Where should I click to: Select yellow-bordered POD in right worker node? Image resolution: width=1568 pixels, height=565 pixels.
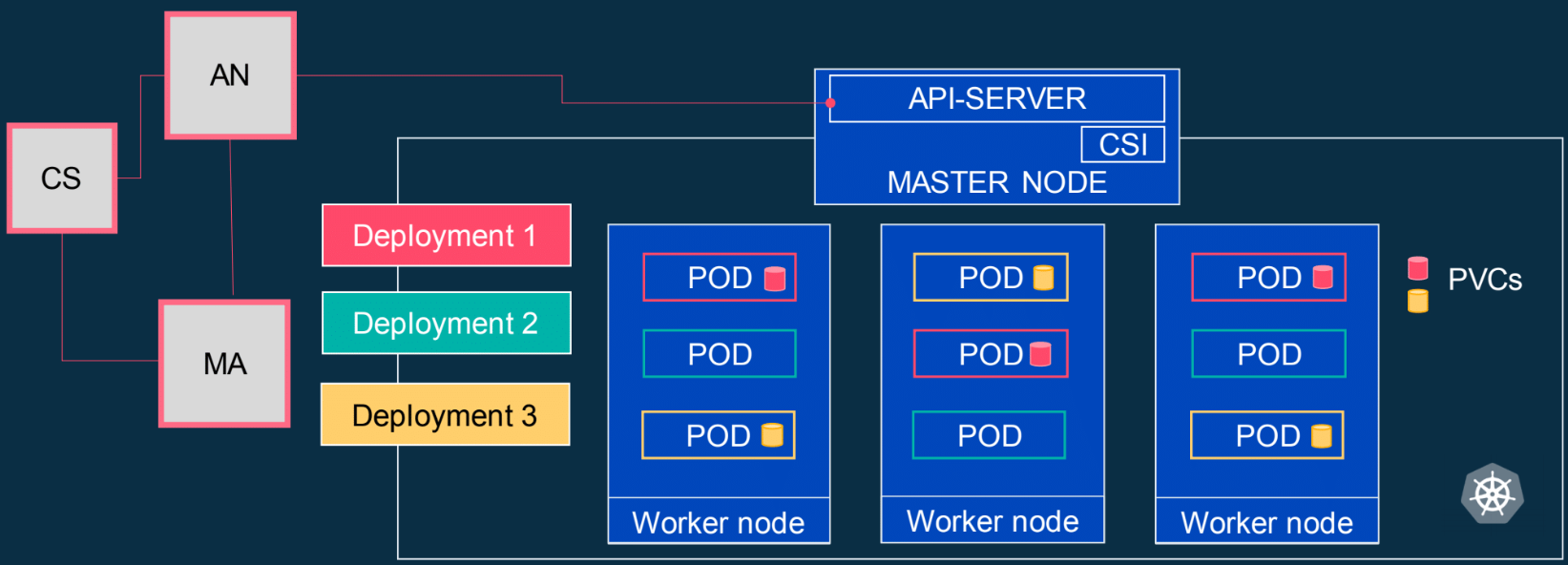click(x=1267, y=435)
